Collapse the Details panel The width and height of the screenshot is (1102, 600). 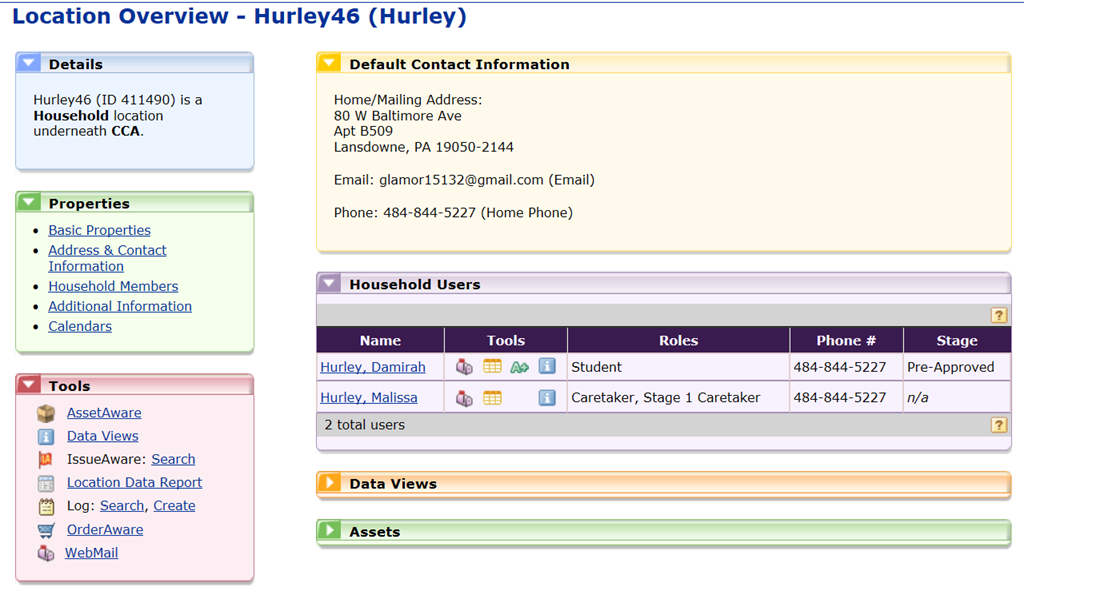(x=30, y=64)
